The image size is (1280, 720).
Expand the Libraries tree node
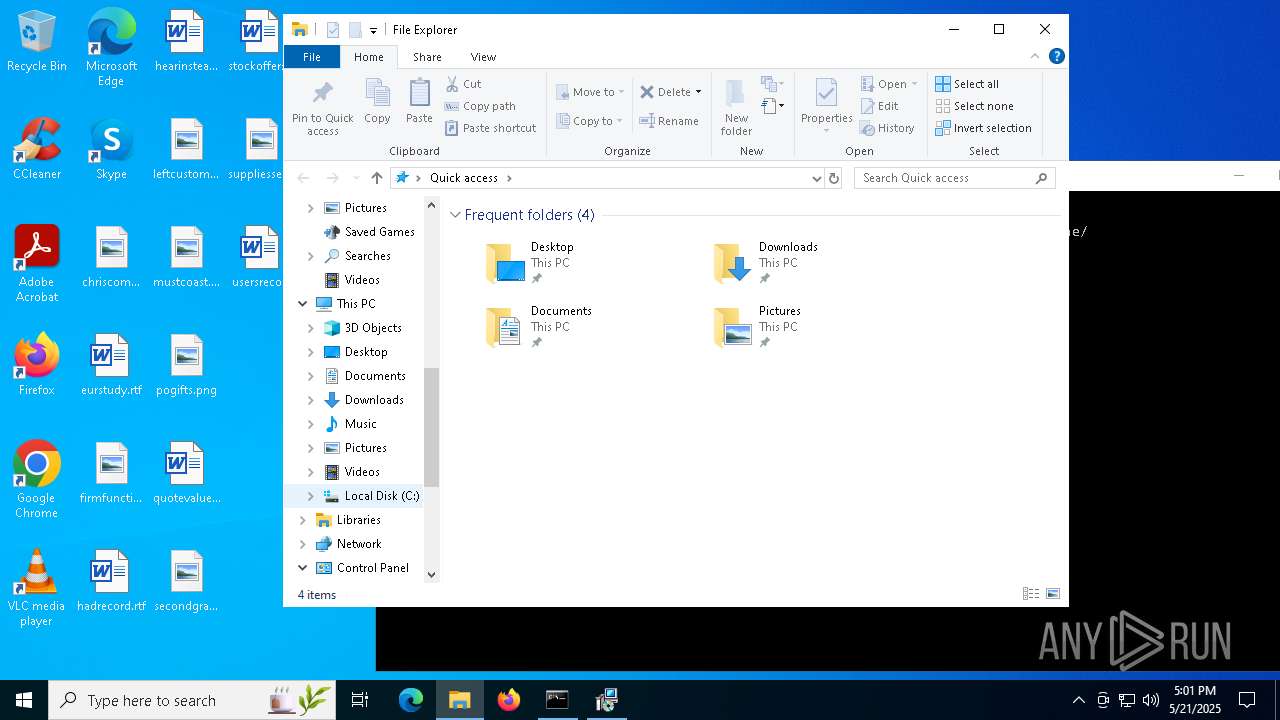(x=303, y=520)
